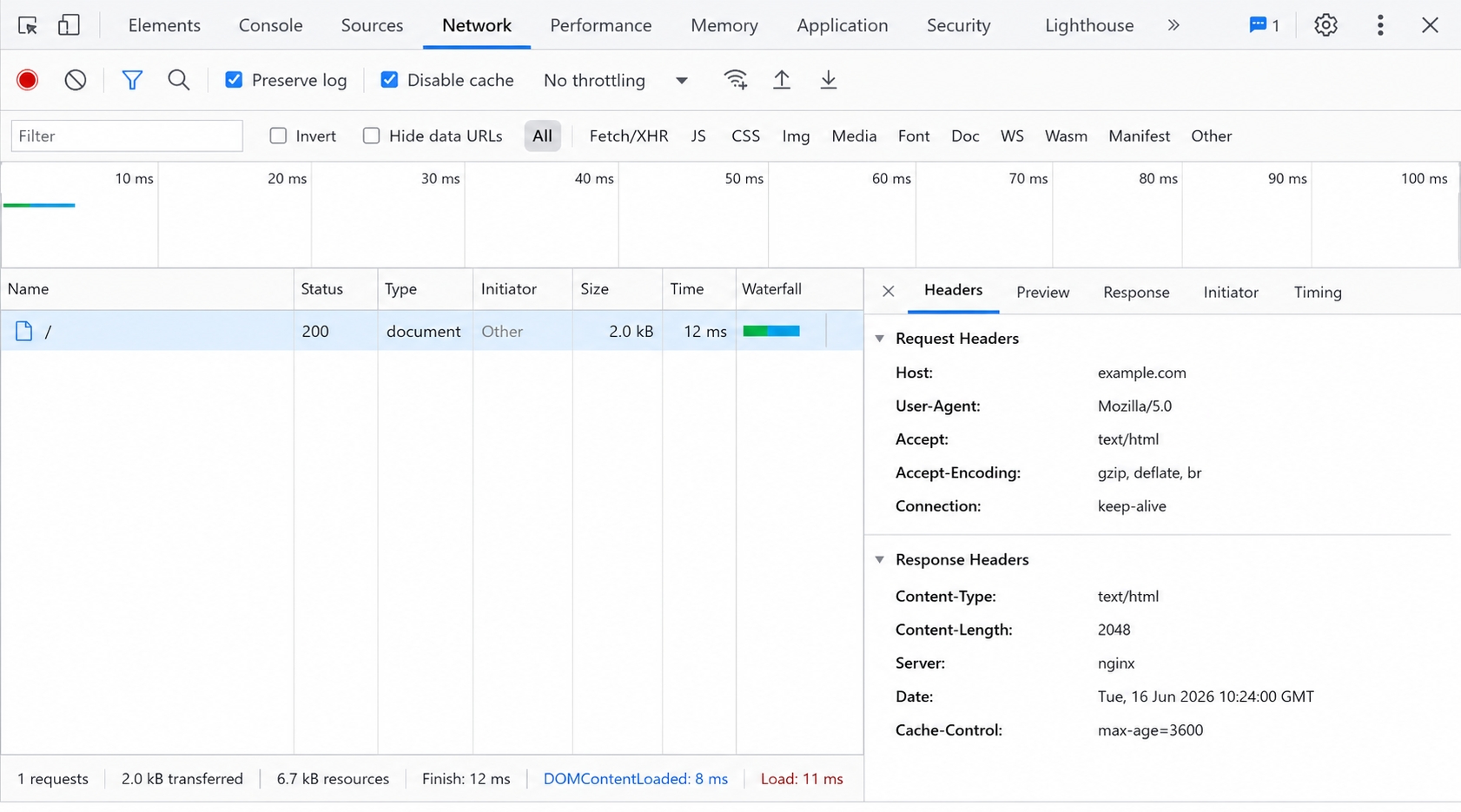
Task: Filter requests by Doc
Action: click(x=965, y=135)
